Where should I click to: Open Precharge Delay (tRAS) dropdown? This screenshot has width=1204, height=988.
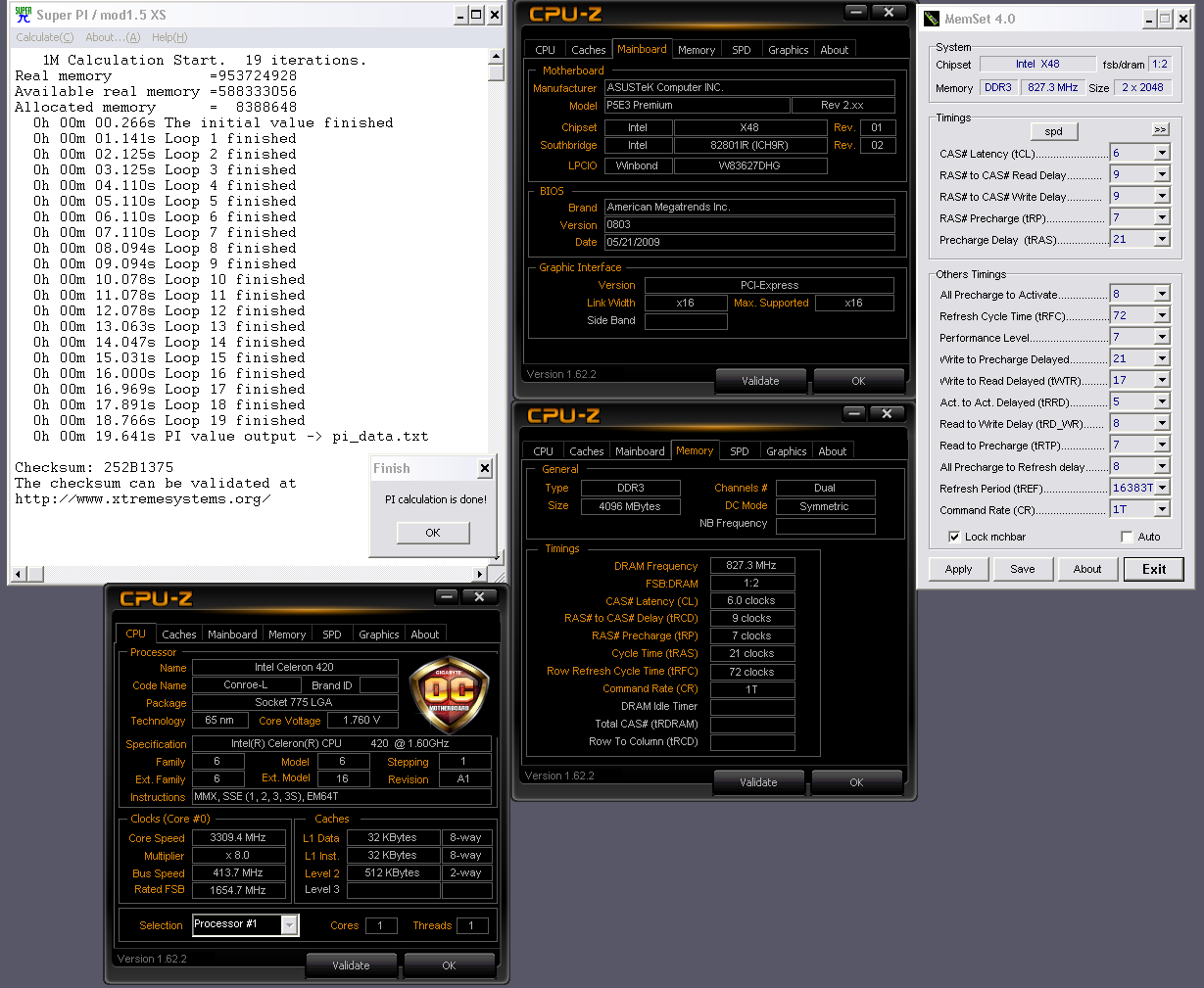click(x=1162, y=239)
